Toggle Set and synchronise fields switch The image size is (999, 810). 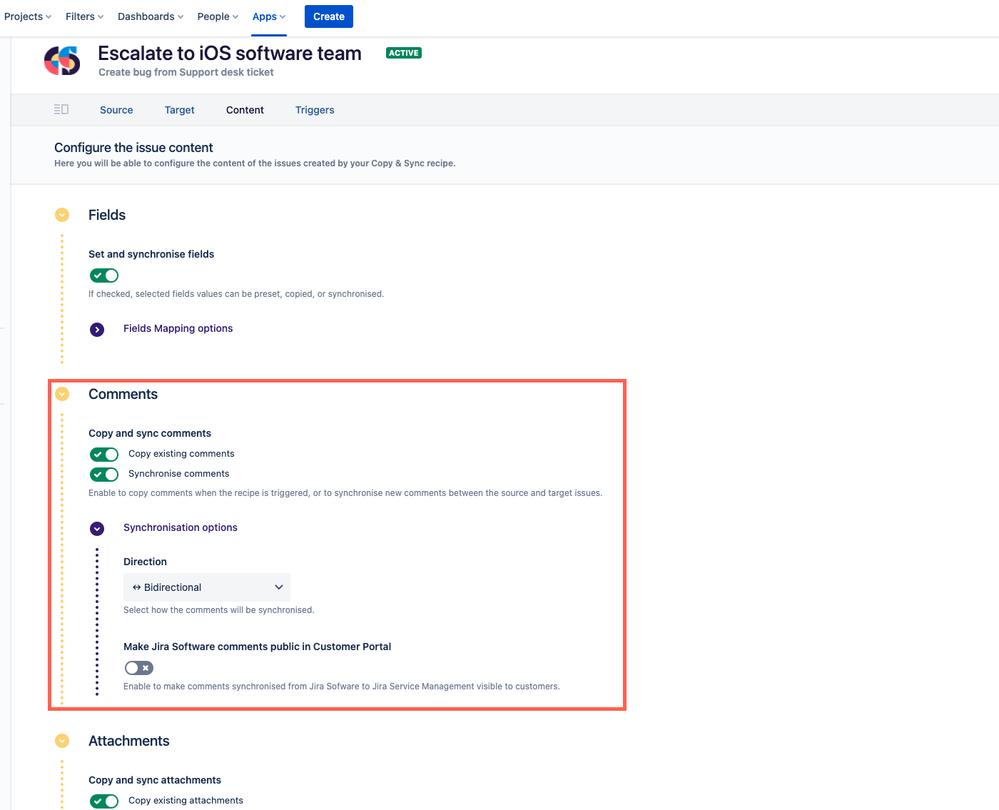pos(104,275)
